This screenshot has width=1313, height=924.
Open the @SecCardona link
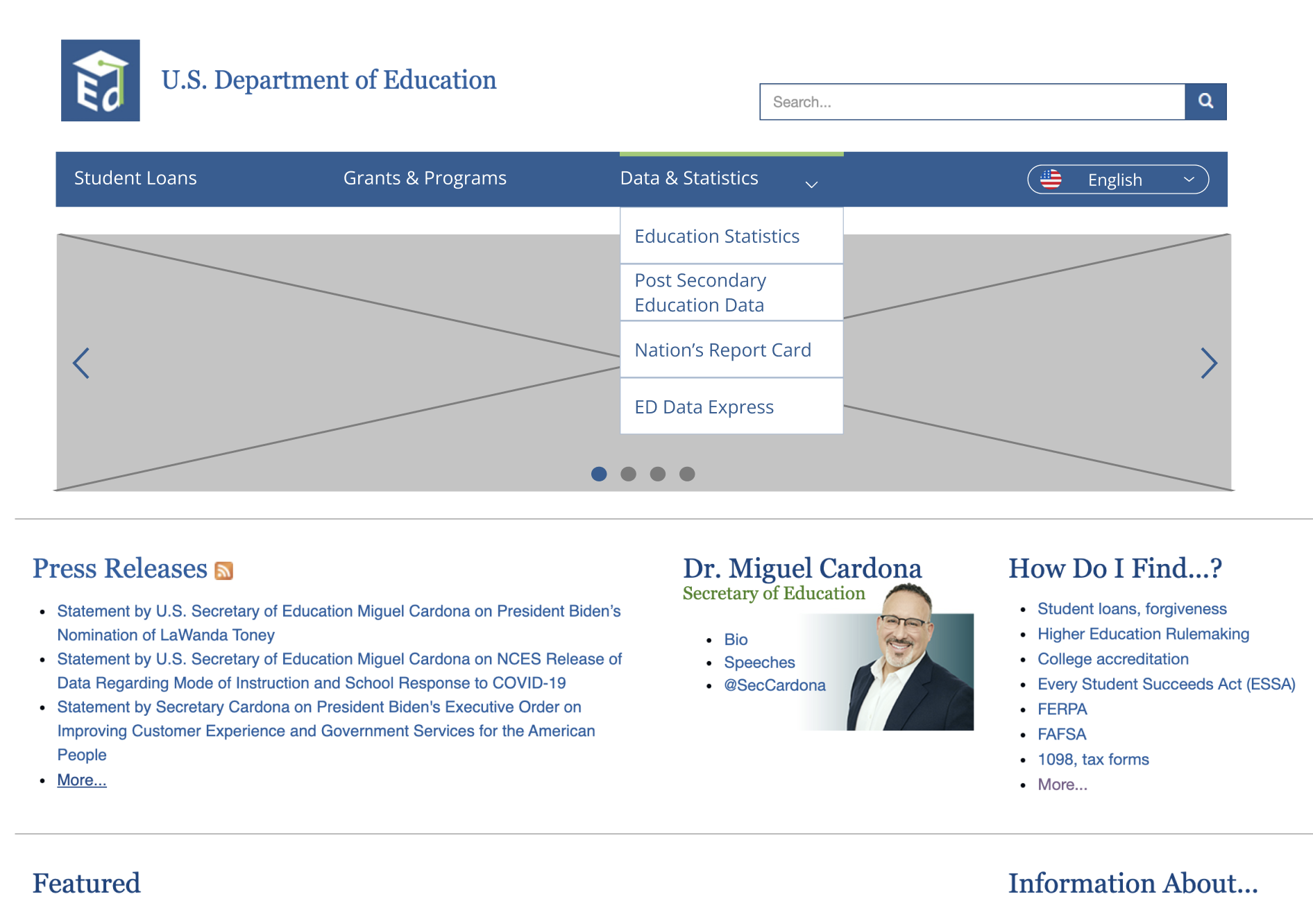[774, 685]
